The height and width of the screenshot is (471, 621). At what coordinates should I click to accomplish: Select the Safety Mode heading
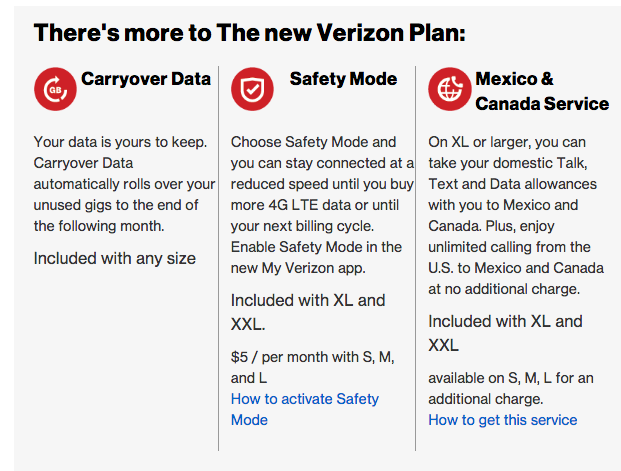coord(343,78)
